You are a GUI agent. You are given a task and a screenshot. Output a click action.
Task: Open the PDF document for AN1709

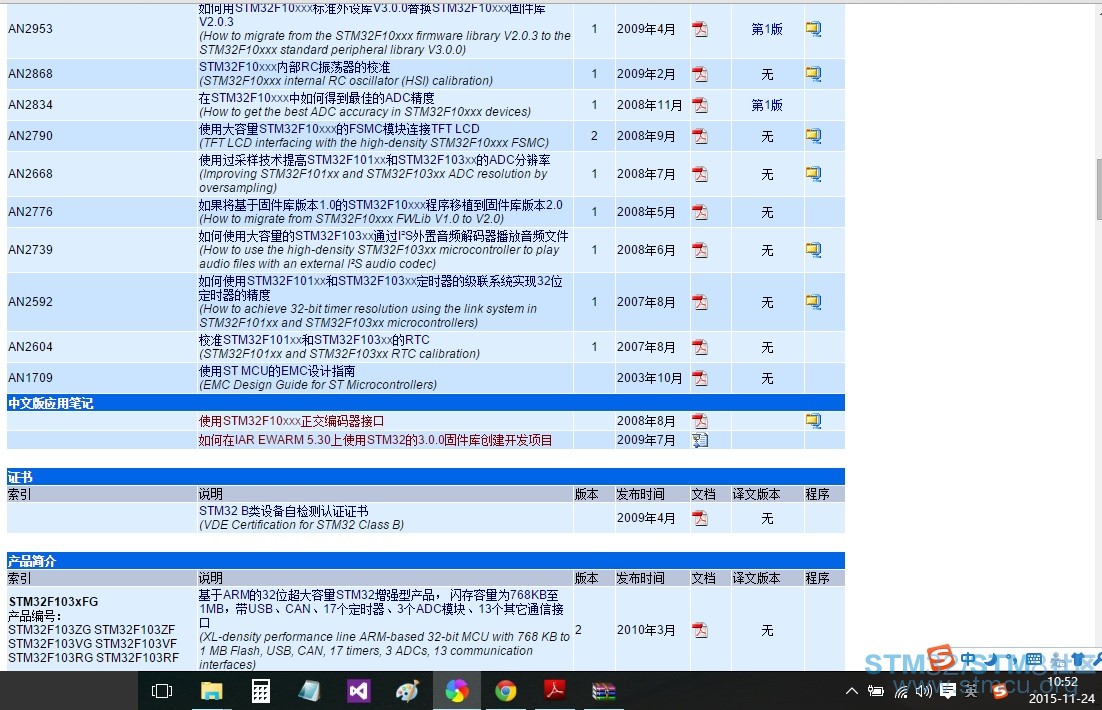point(700,377)
